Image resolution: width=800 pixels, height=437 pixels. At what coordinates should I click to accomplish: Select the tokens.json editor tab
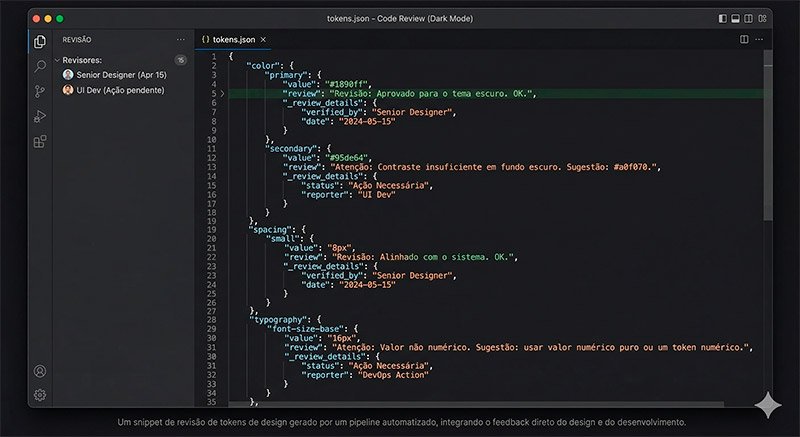click(233, 39)
